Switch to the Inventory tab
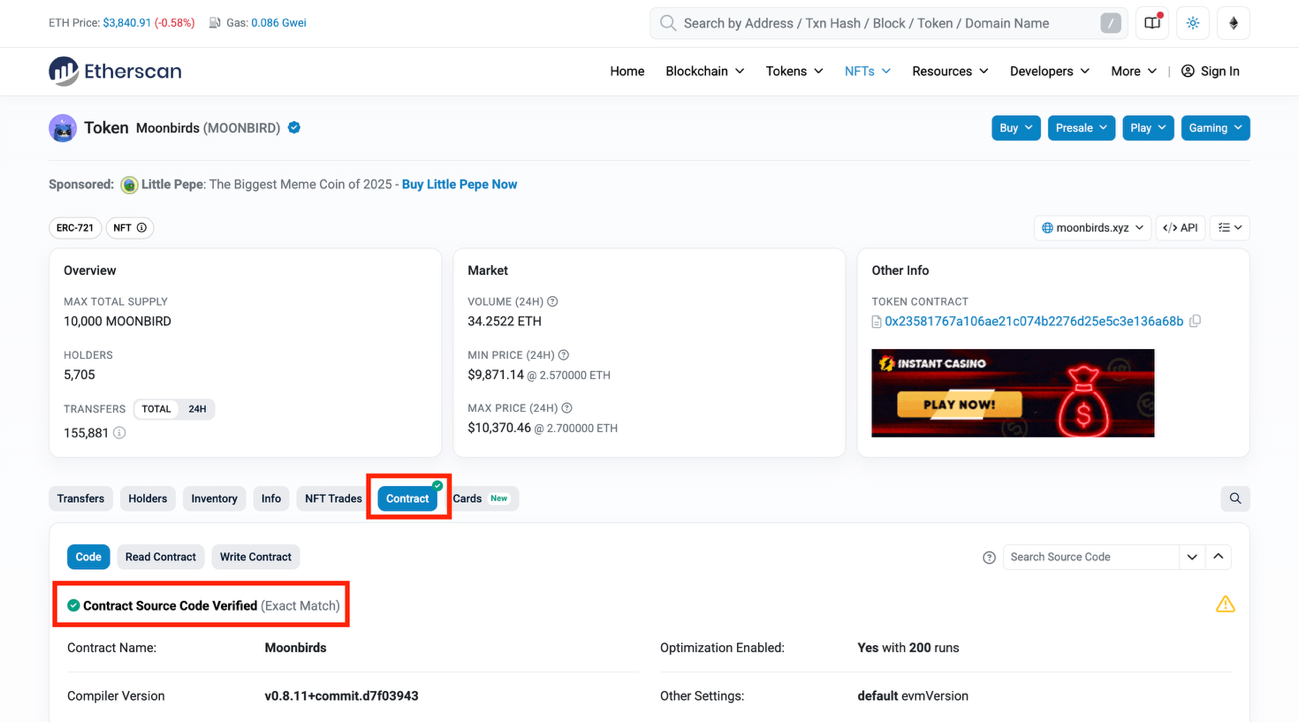 click(214, 499)
